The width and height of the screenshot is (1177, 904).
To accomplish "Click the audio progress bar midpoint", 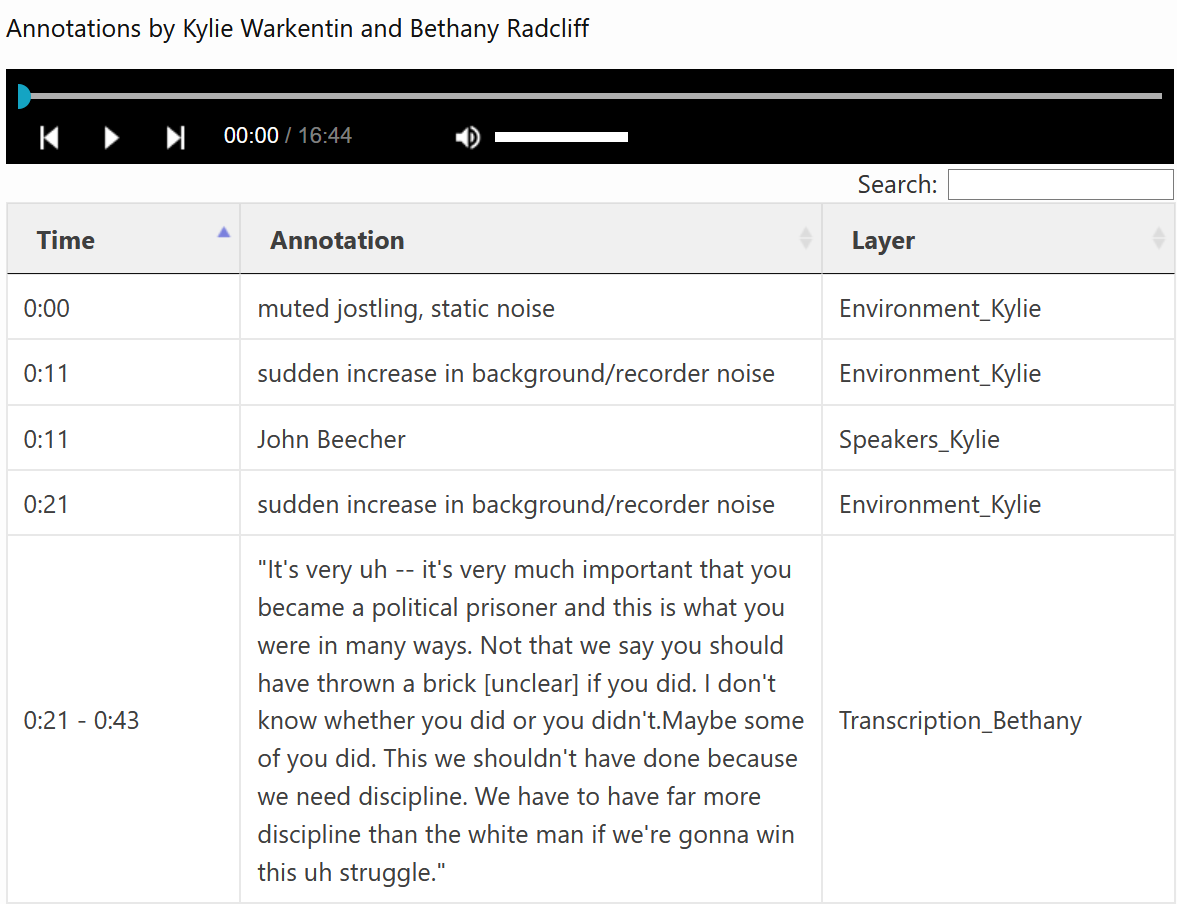I will tap(590, 96).
